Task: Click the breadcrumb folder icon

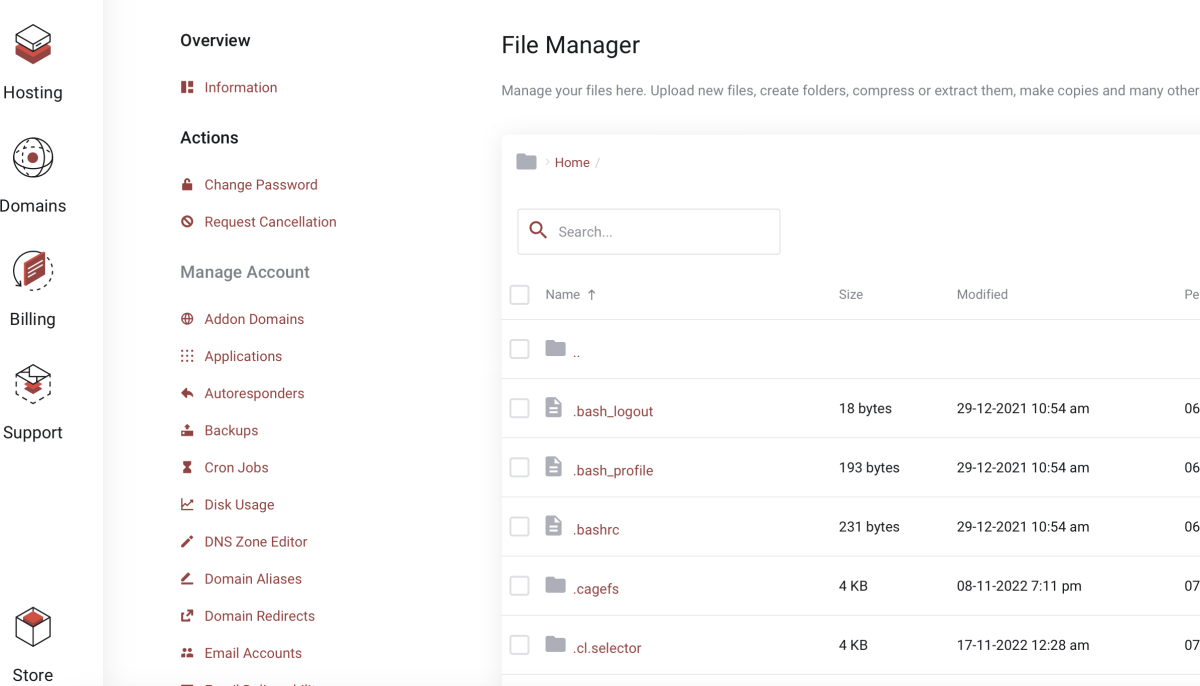Action: tap(526, 162)
